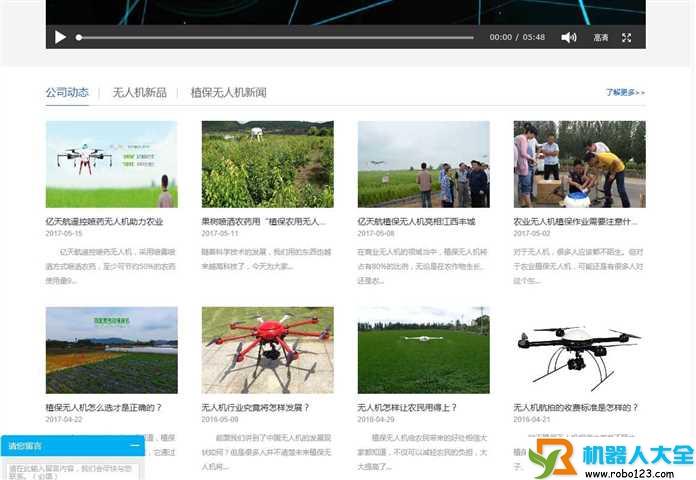Click the date 2017-05-11

click(x=220, y=233)
